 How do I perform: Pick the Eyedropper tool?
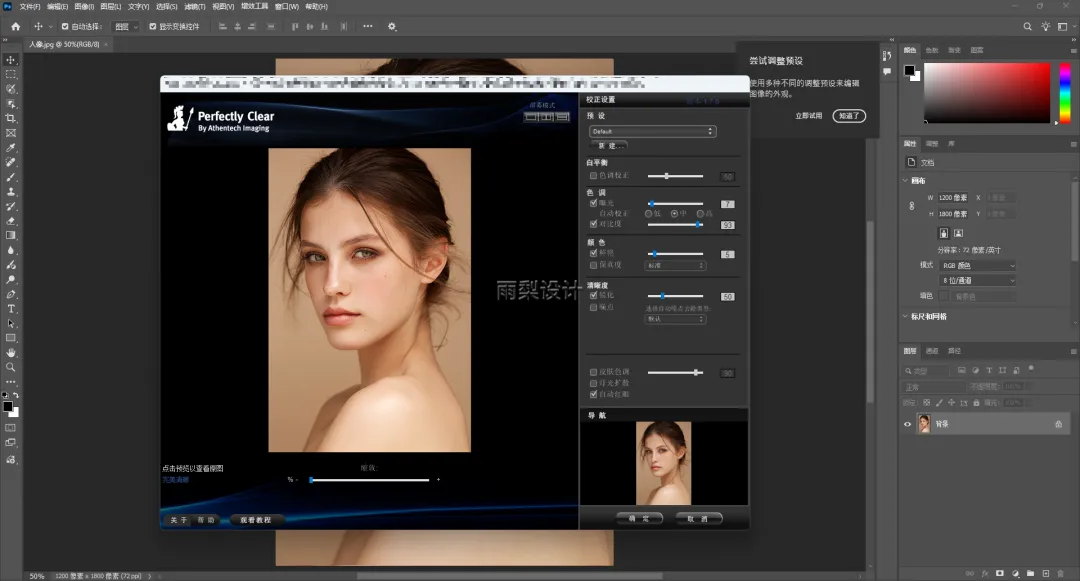pyautogui.click(x=11, y=147)
